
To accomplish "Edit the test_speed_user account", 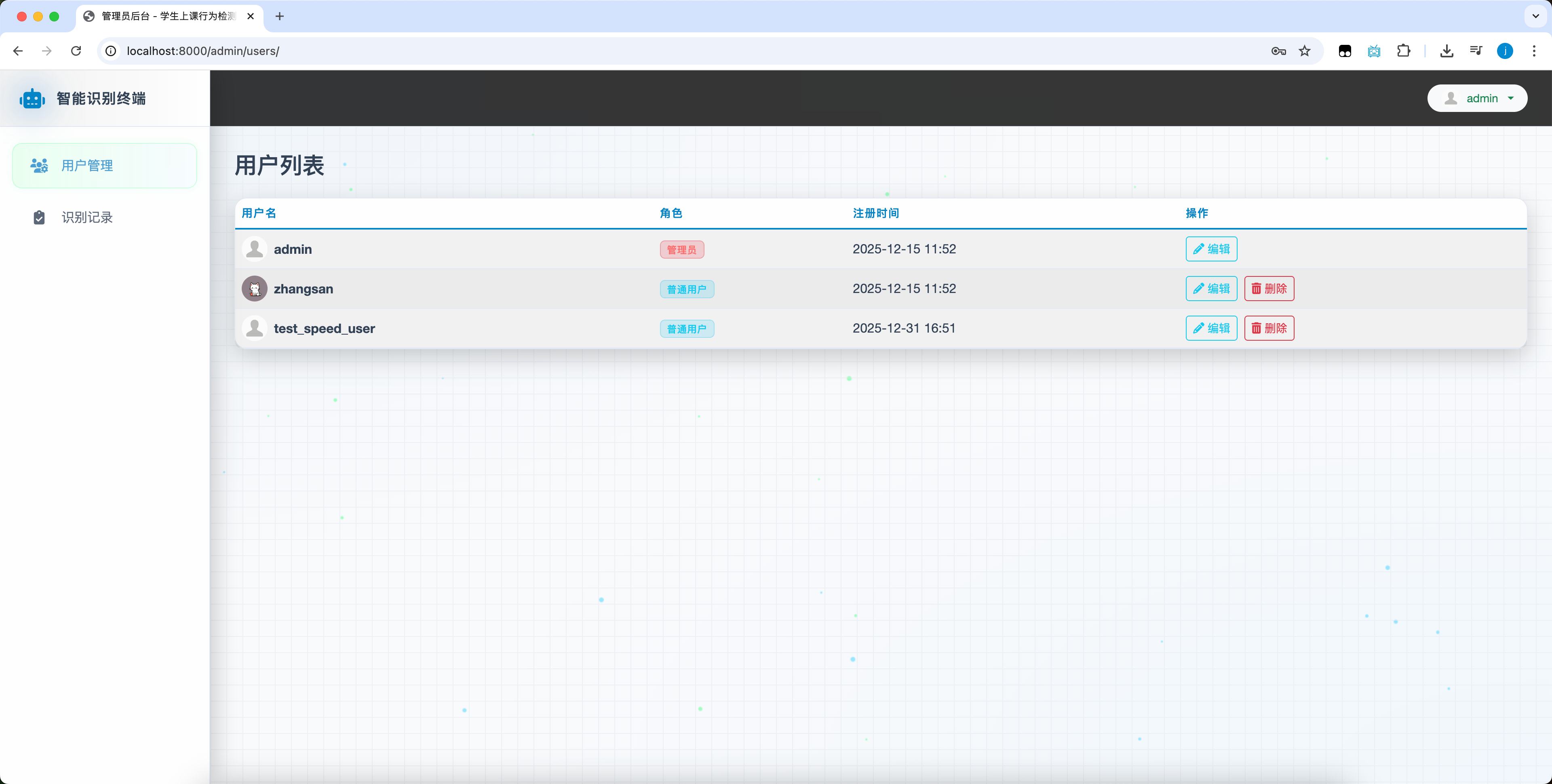I will pyautogui.click(x=1211, y=329).
